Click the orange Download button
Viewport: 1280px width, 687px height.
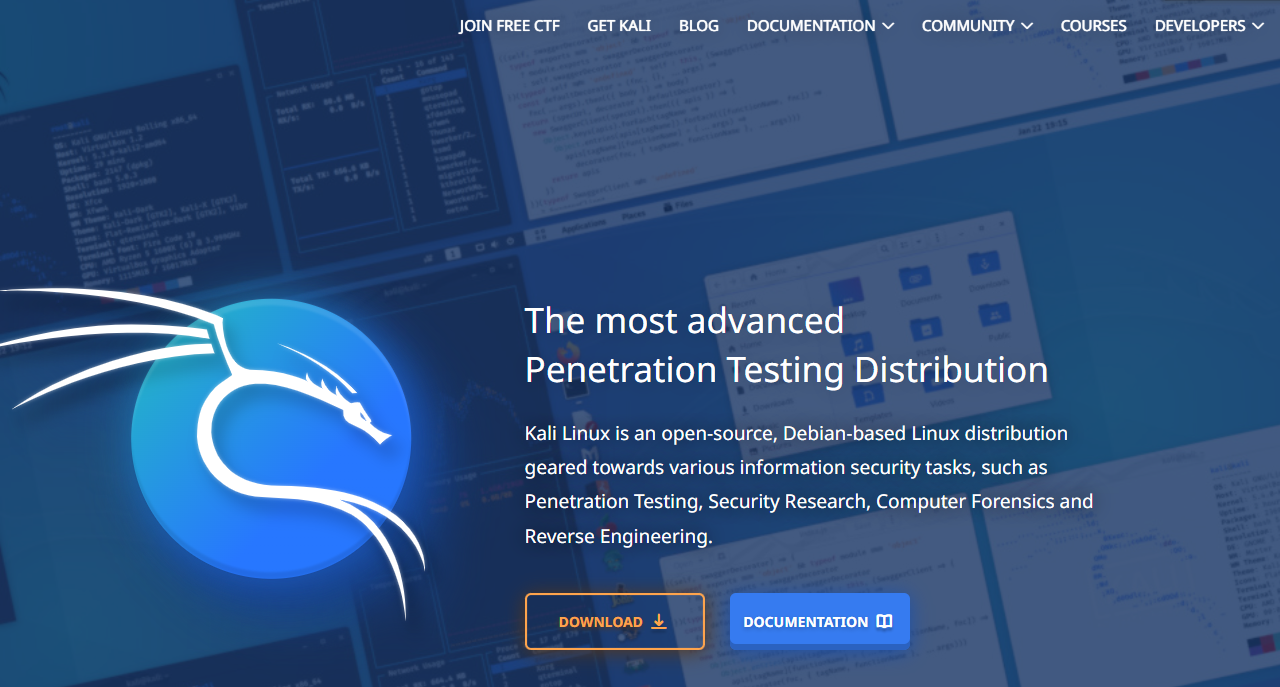click(x=615, y=621)
